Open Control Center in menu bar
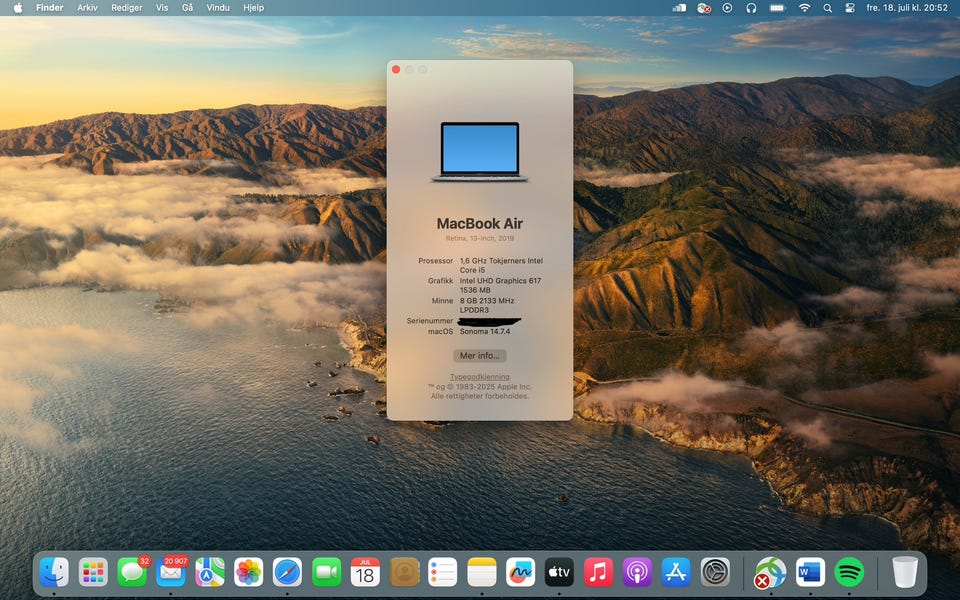The width and height of the screenshot is (960, 600). coord(850,8)
